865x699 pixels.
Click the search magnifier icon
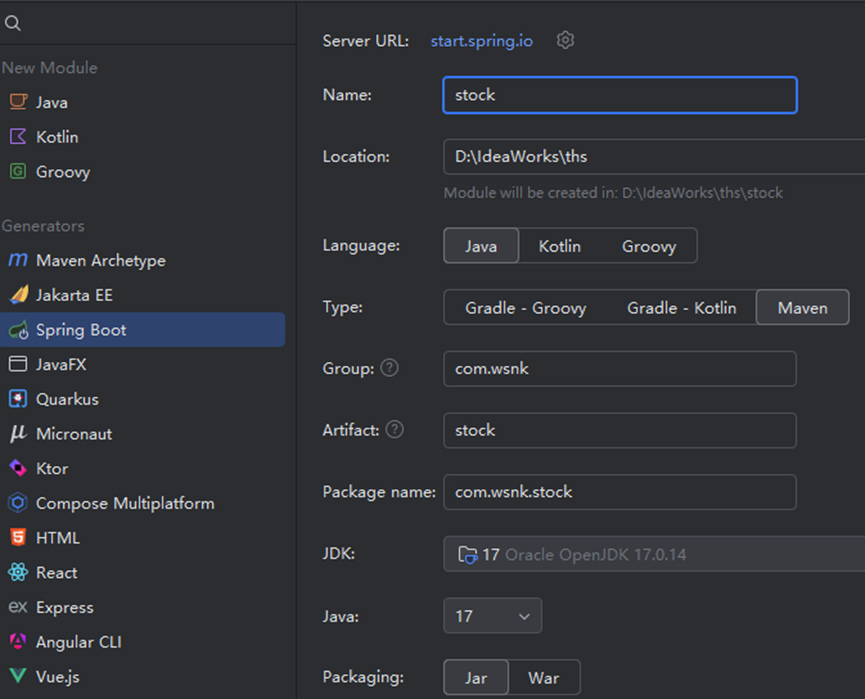click(x=12, y=23)
